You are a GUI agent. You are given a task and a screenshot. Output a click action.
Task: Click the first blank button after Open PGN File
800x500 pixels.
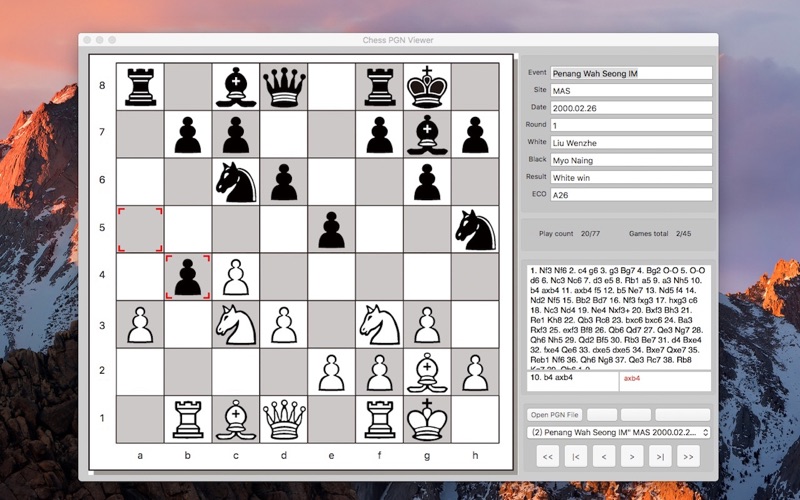tap(601, 415)
